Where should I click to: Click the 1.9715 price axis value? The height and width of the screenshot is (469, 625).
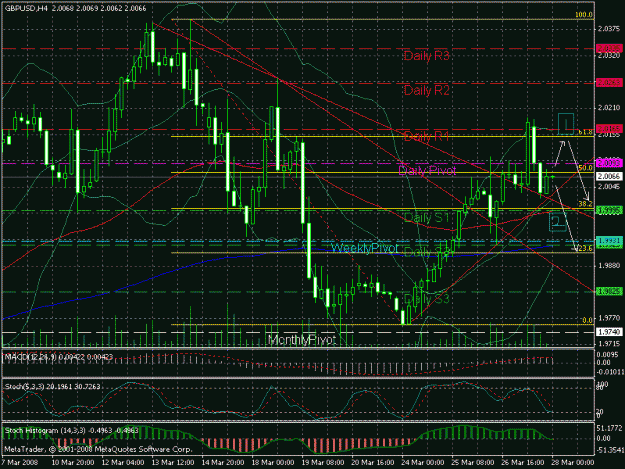(609, 344)
